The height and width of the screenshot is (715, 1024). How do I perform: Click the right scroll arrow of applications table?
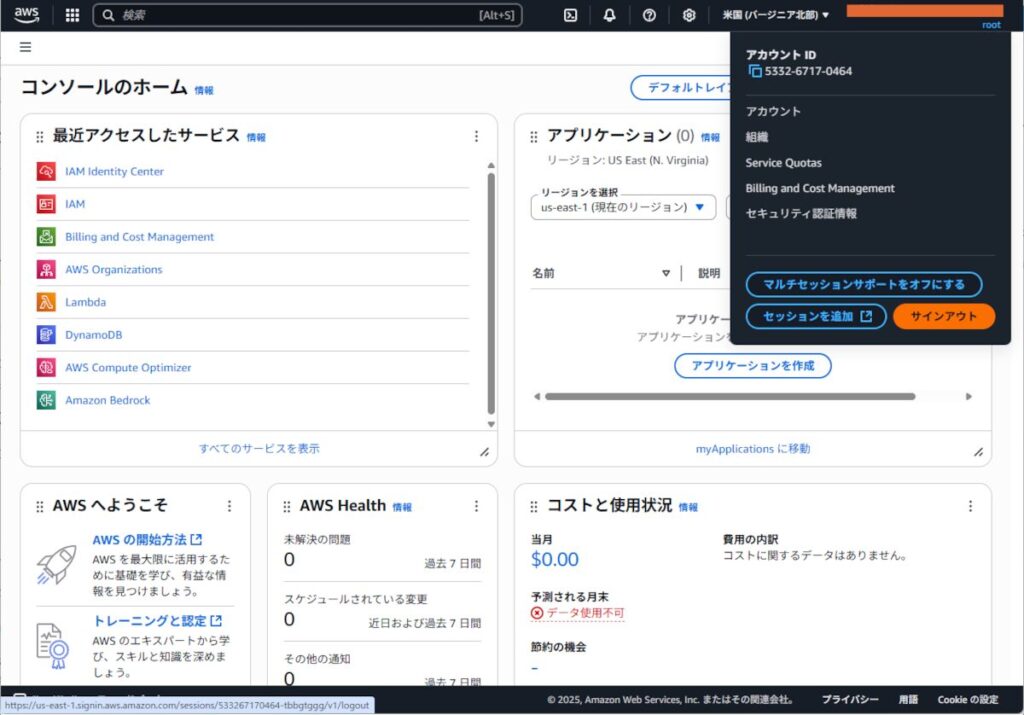(968, 396)
